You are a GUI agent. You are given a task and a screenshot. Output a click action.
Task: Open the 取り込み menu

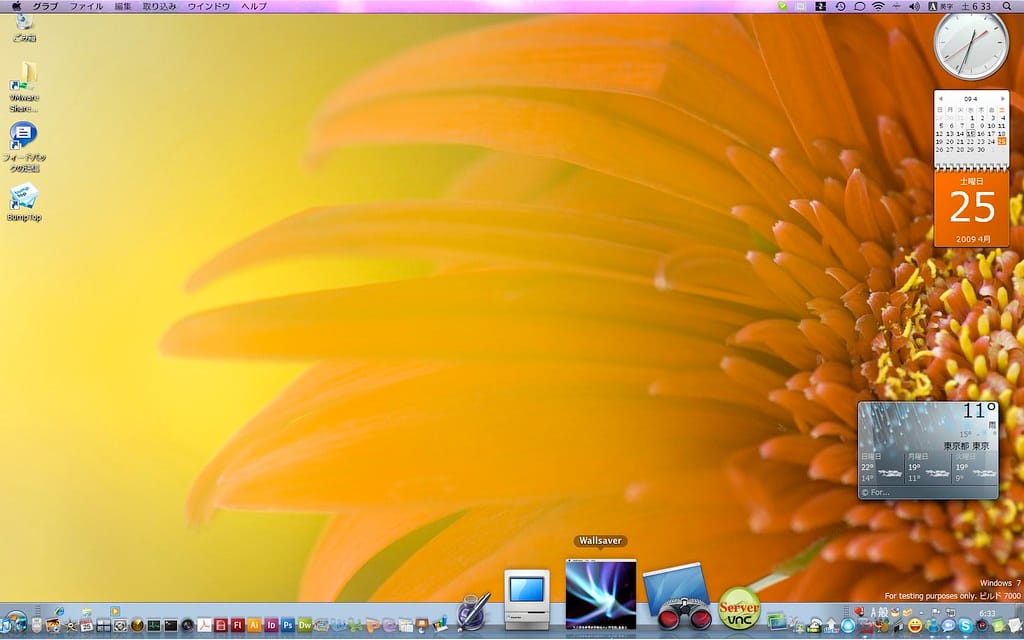[x=159, y=6]
